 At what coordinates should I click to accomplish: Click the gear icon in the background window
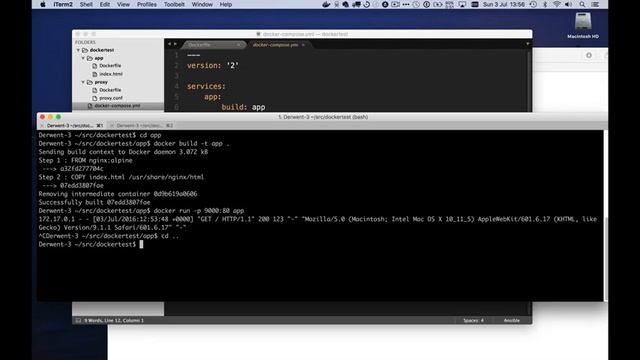tap(589, 55)
